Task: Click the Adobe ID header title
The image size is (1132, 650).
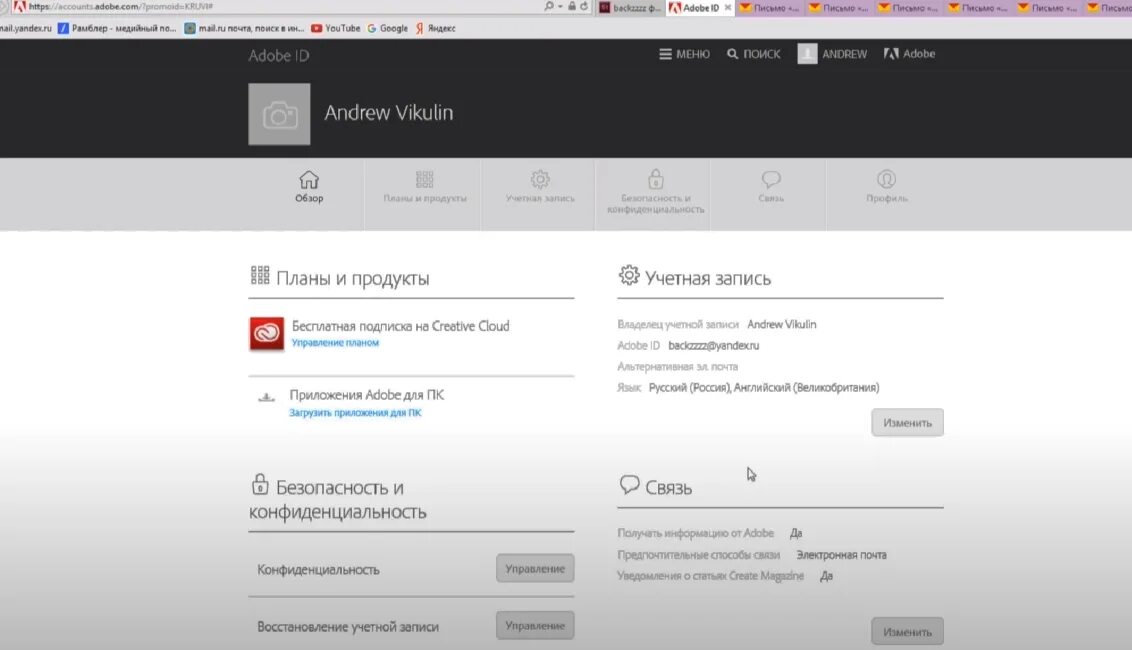Action: (x=279, y=56)
